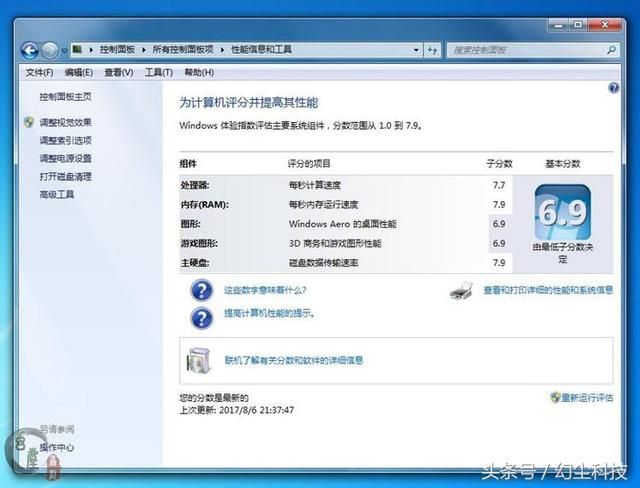The width and height of the screenshot is (640, 488).
Task: Close the Control Panel window
Action: coord(605,25)
